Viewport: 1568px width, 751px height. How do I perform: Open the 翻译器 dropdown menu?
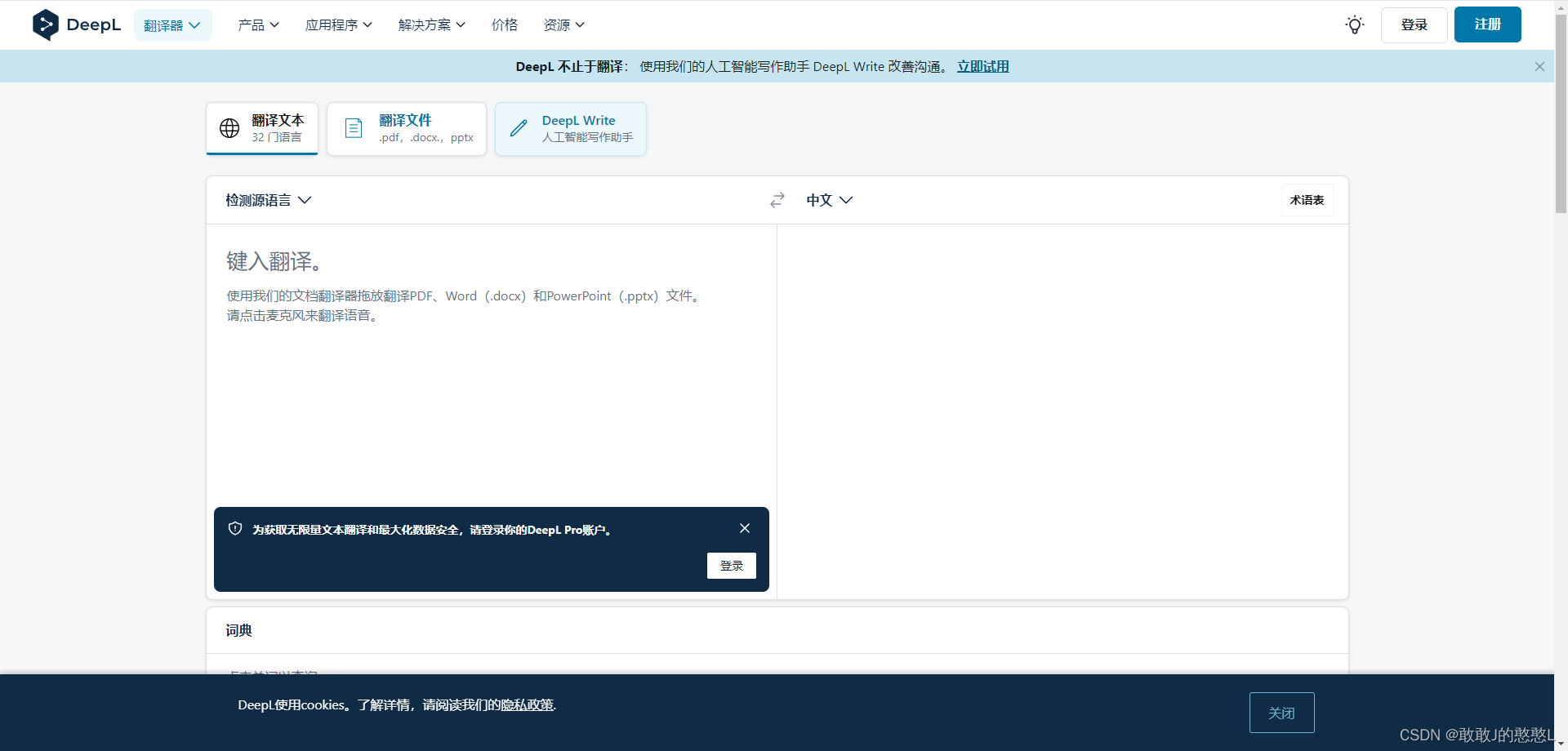point(172,25)
